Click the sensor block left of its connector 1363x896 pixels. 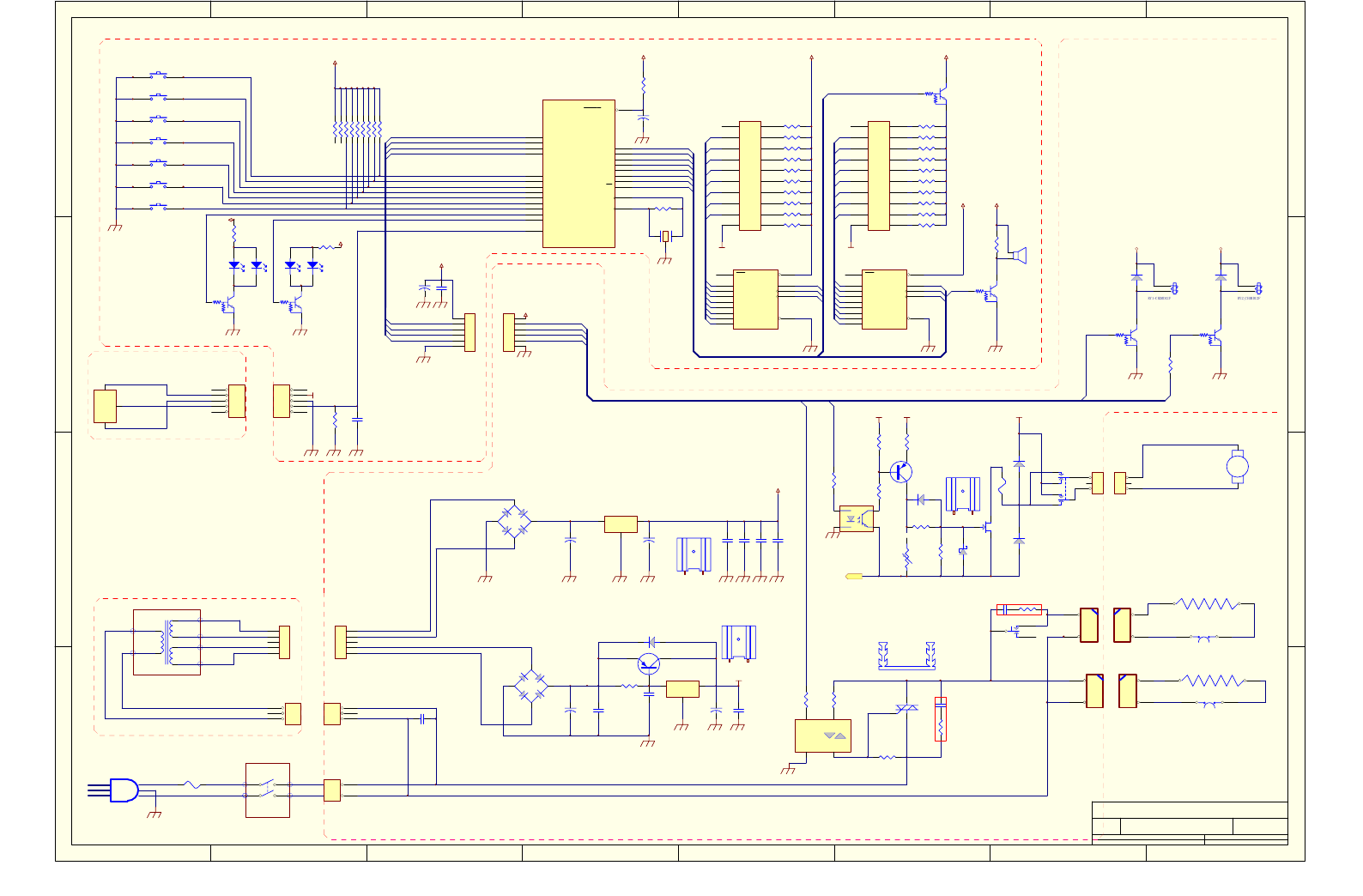click(x=105, y=407)
